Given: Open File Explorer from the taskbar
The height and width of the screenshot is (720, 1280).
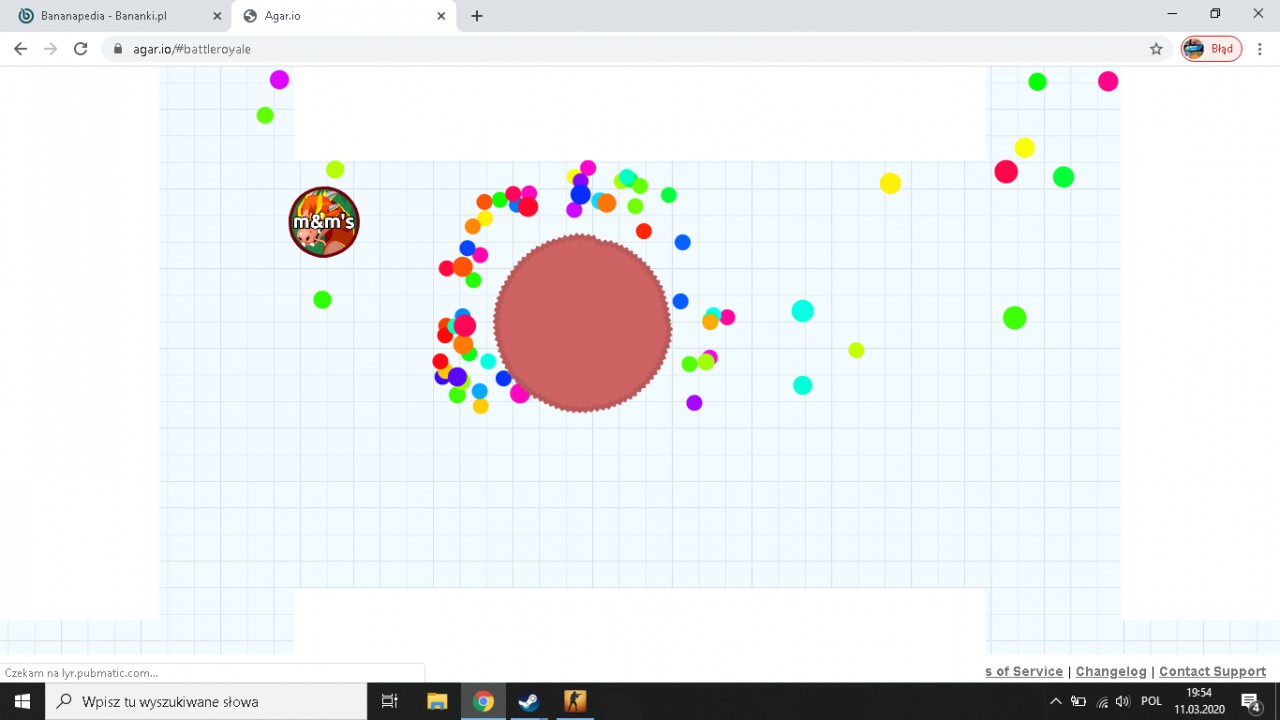Looking at the screenshot, I should click(437, 701).
